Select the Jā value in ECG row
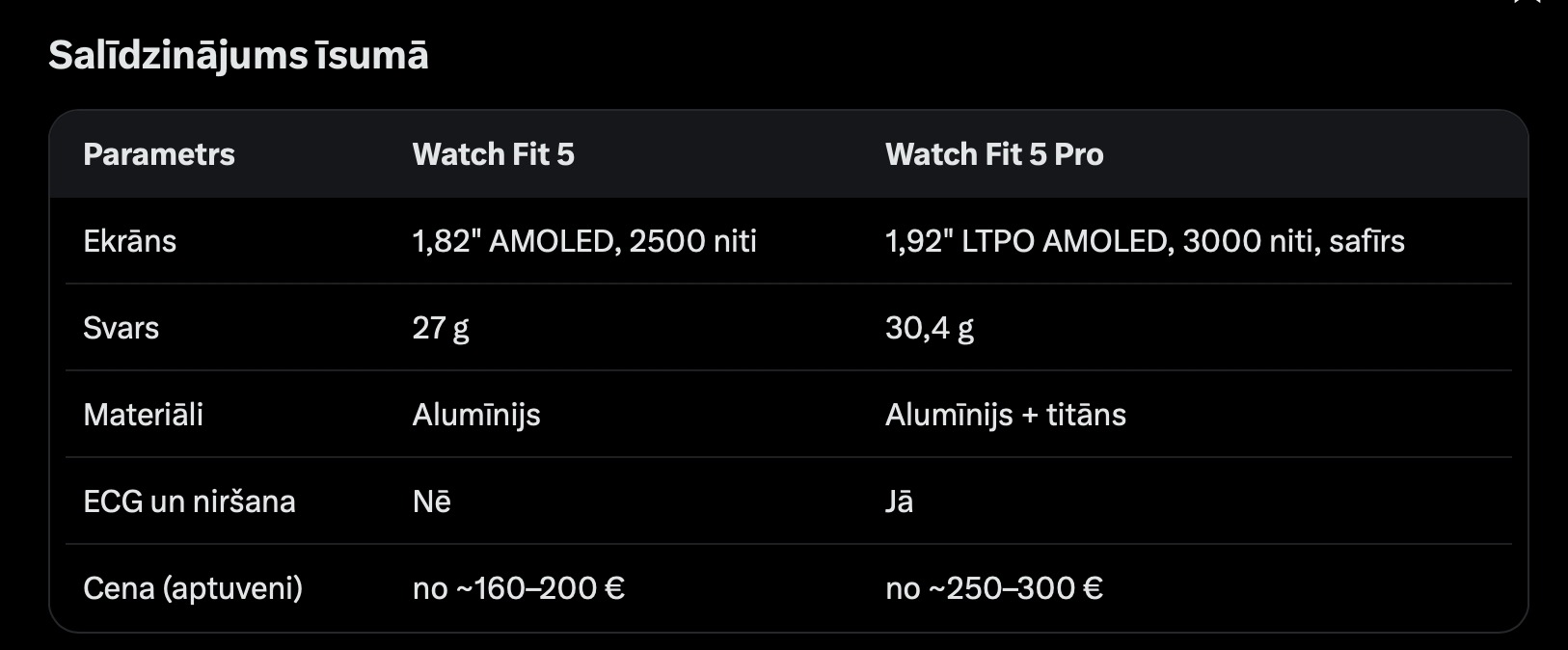Viewport: 1568px width, 650px height. click(x=899, y=501)
